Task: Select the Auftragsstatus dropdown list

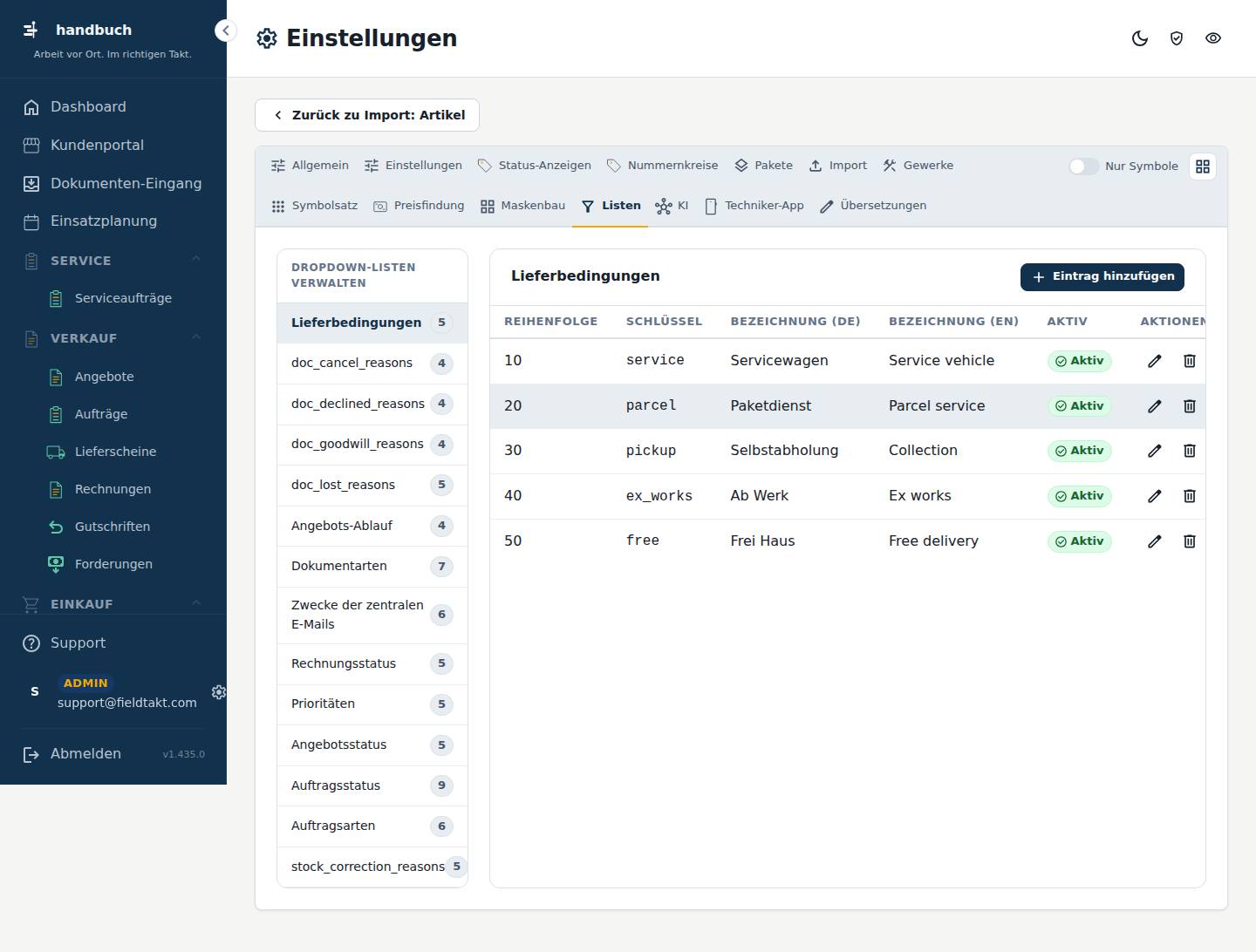Action: coord(372,785)
